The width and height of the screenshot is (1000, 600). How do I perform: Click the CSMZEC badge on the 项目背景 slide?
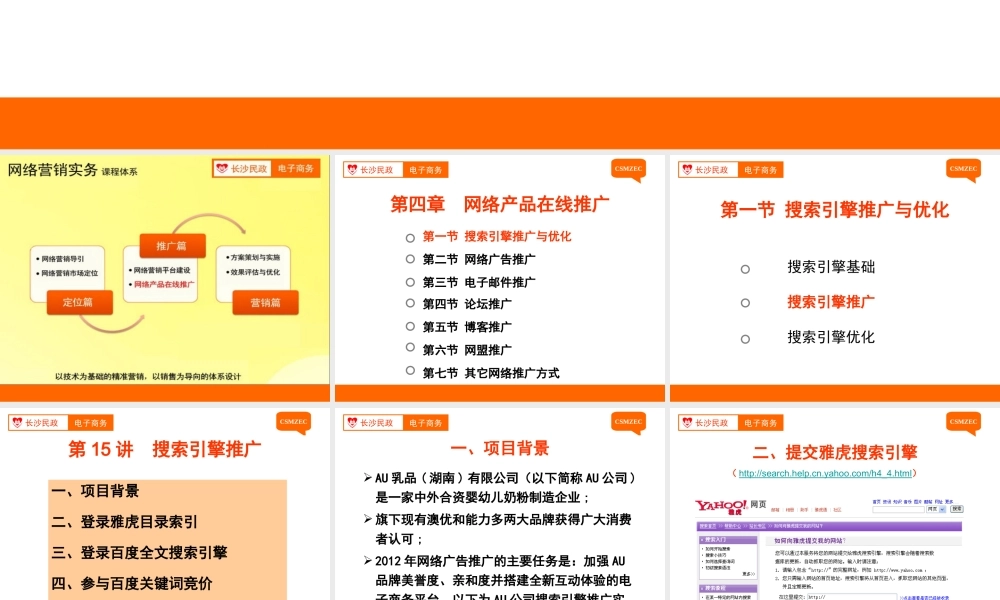click(629, 422)
